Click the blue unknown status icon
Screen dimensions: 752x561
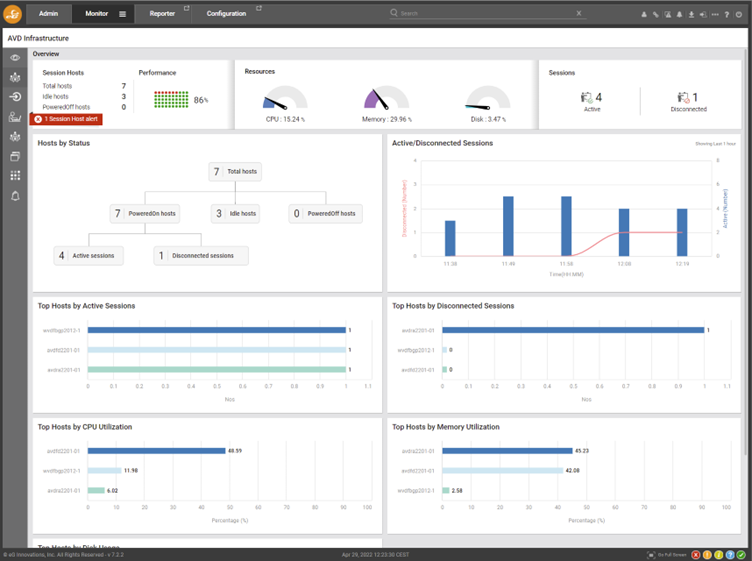(x=730, y=555)
